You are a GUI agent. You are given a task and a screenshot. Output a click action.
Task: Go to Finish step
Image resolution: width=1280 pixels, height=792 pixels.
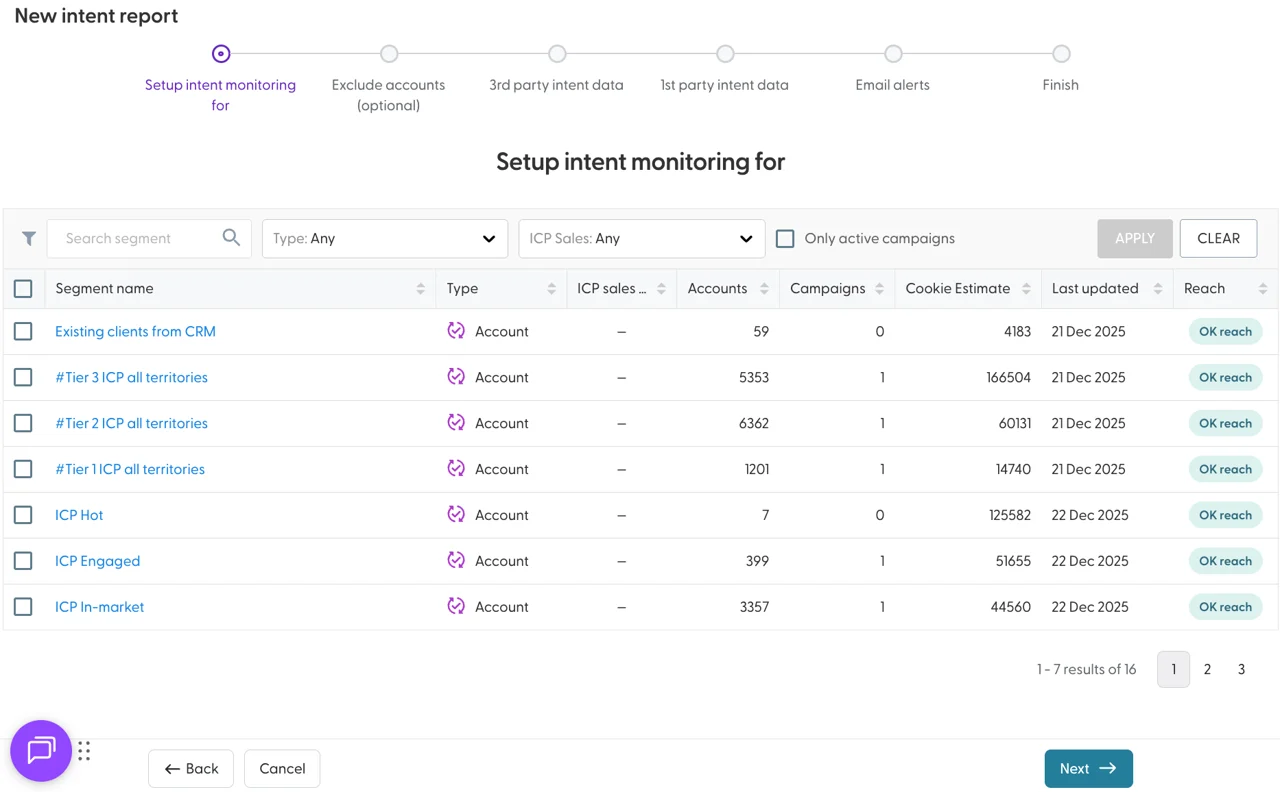coord(1061,54)
